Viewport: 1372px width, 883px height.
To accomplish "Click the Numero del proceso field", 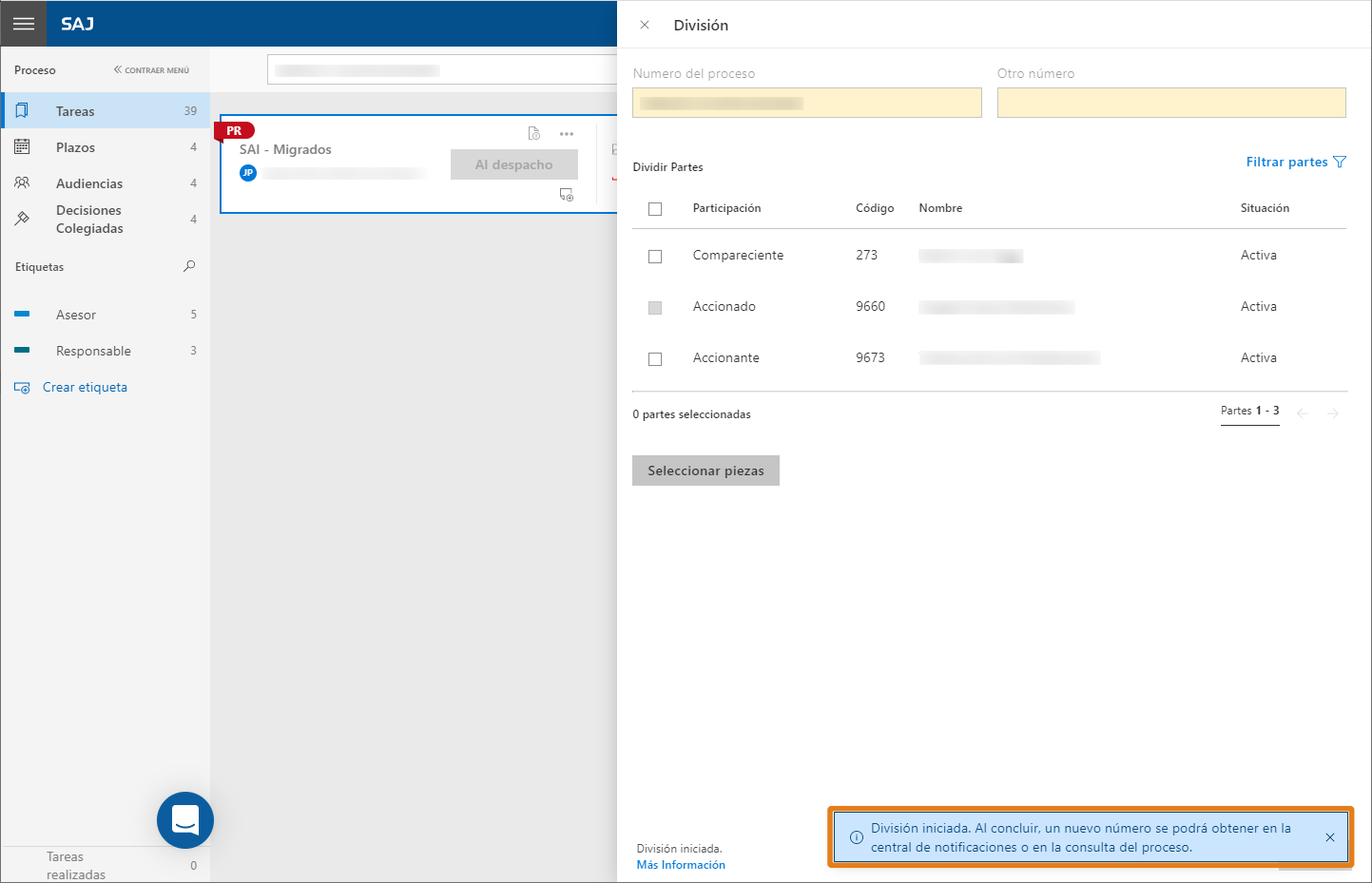I will [807, 103].
